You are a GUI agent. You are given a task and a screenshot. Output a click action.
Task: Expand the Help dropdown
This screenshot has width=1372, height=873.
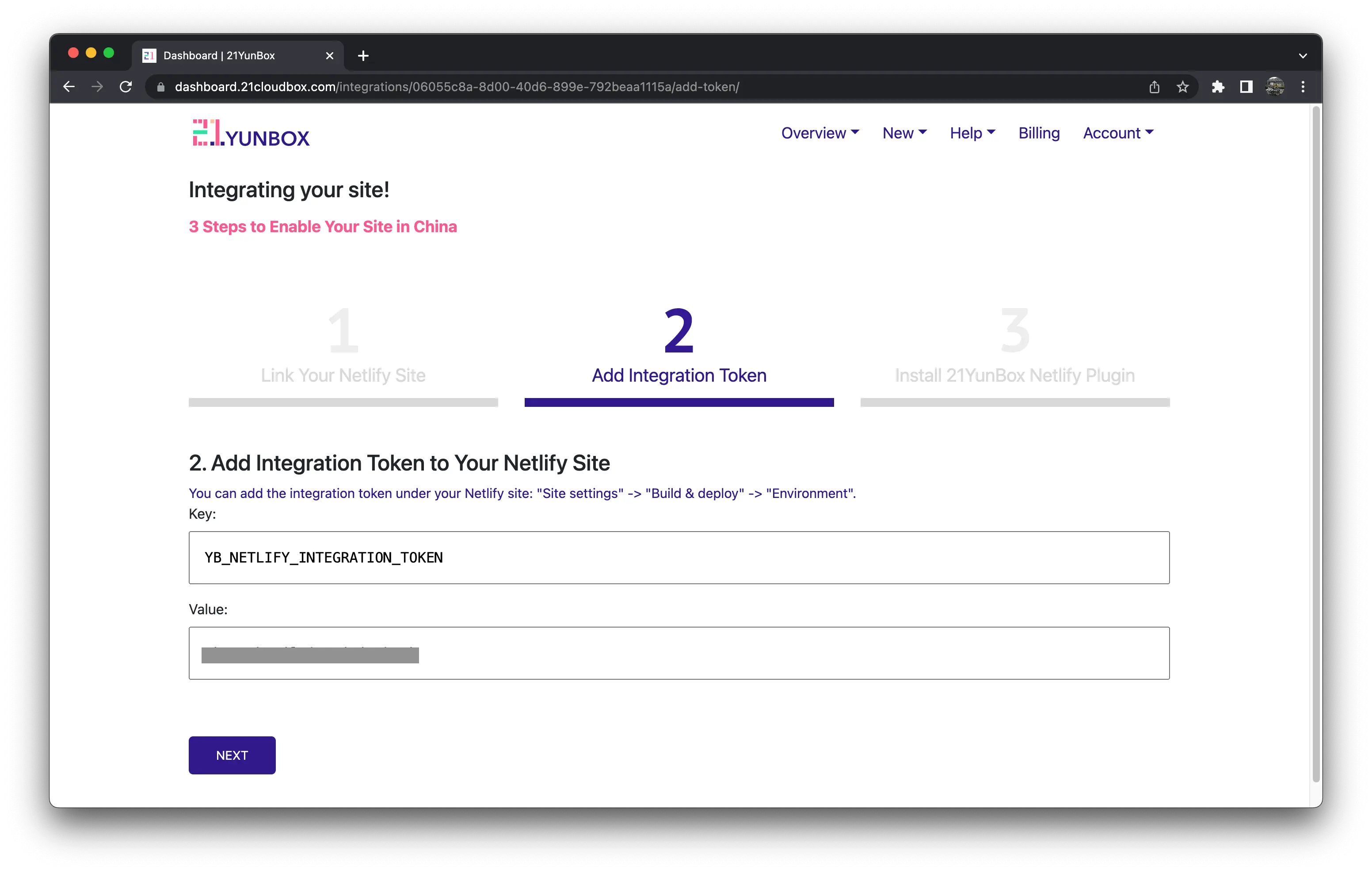pos(972,133)
